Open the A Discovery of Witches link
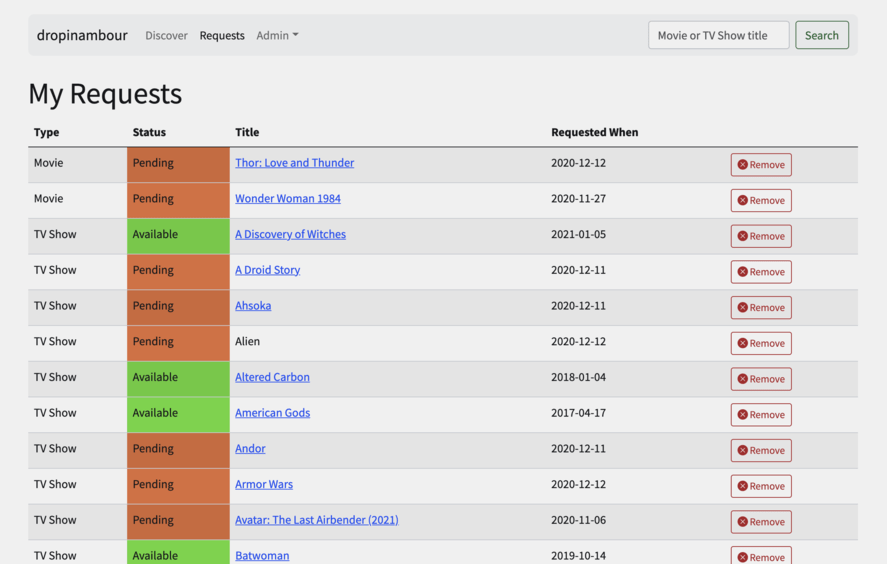 pyautogui.click(x=290, y=234)
